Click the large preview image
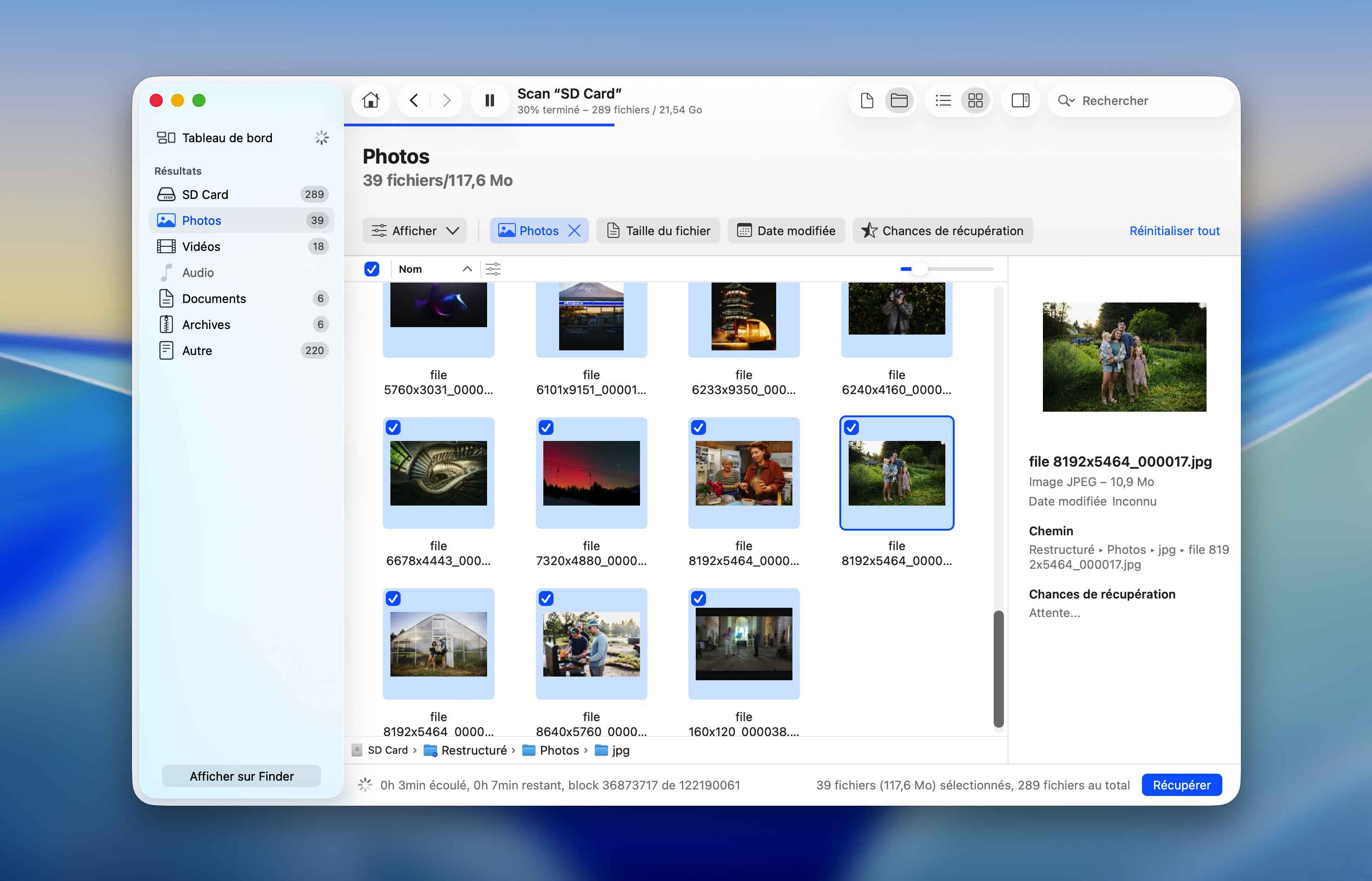The height and width of the screenshot is (881, 1372). pyautogui.click(x=1124, y=357)
